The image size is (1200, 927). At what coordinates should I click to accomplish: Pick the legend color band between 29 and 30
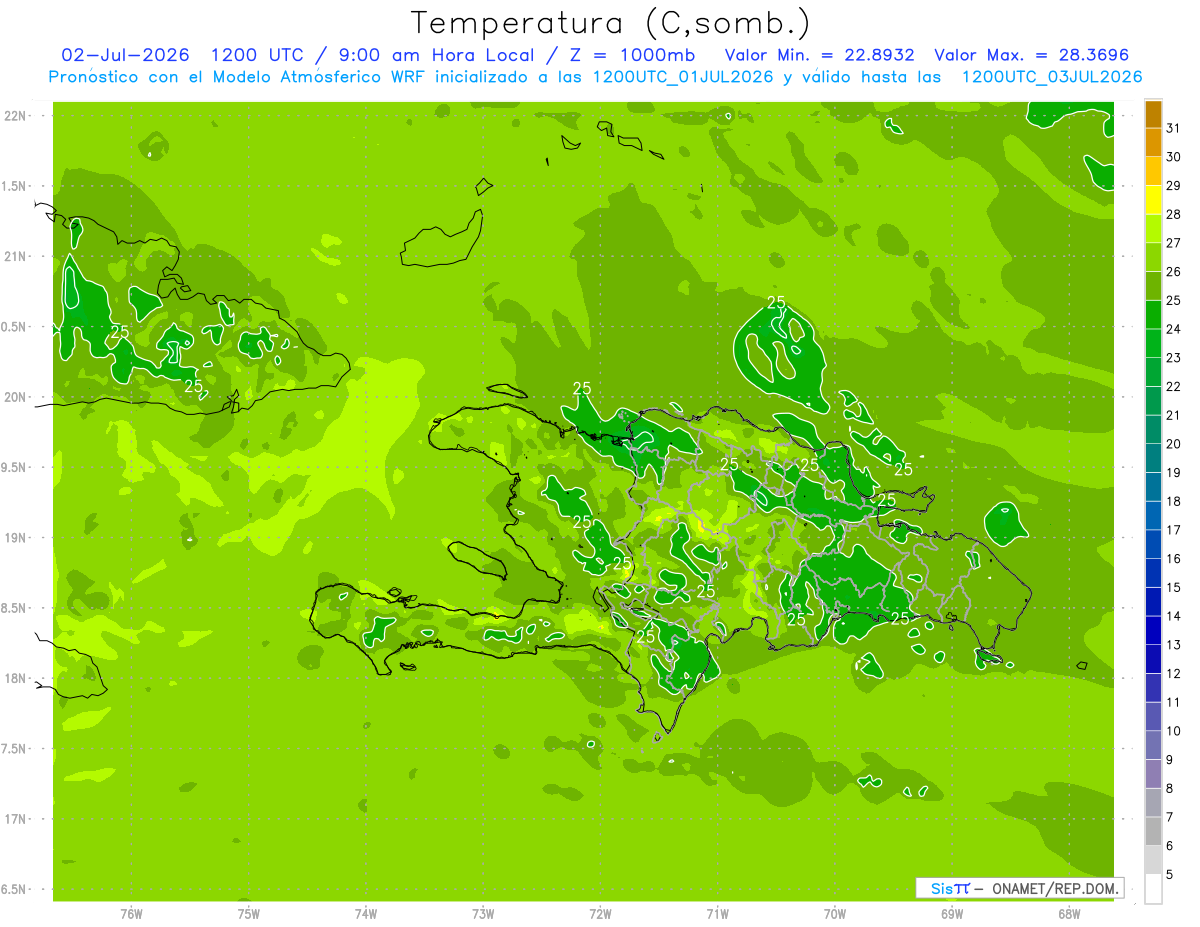coord(1153,172)
